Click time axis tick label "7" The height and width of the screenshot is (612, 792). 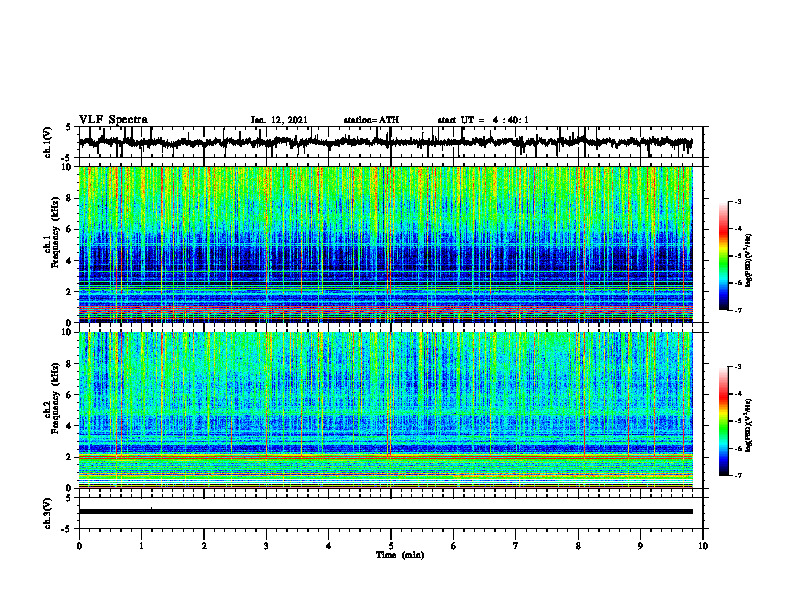tap(516, 546)
